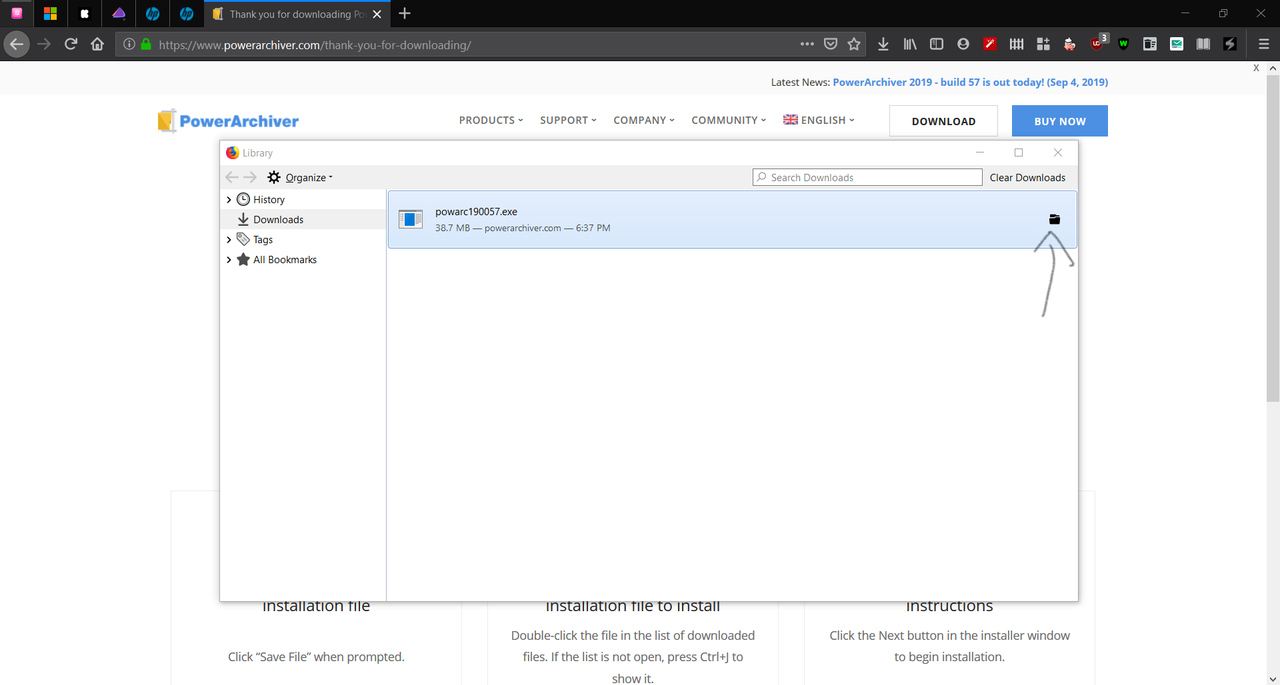Open the PRODUCTS dropdown menu
Image resolution: width=1280 pixels, height=685 pixels.
pos(491,120)
